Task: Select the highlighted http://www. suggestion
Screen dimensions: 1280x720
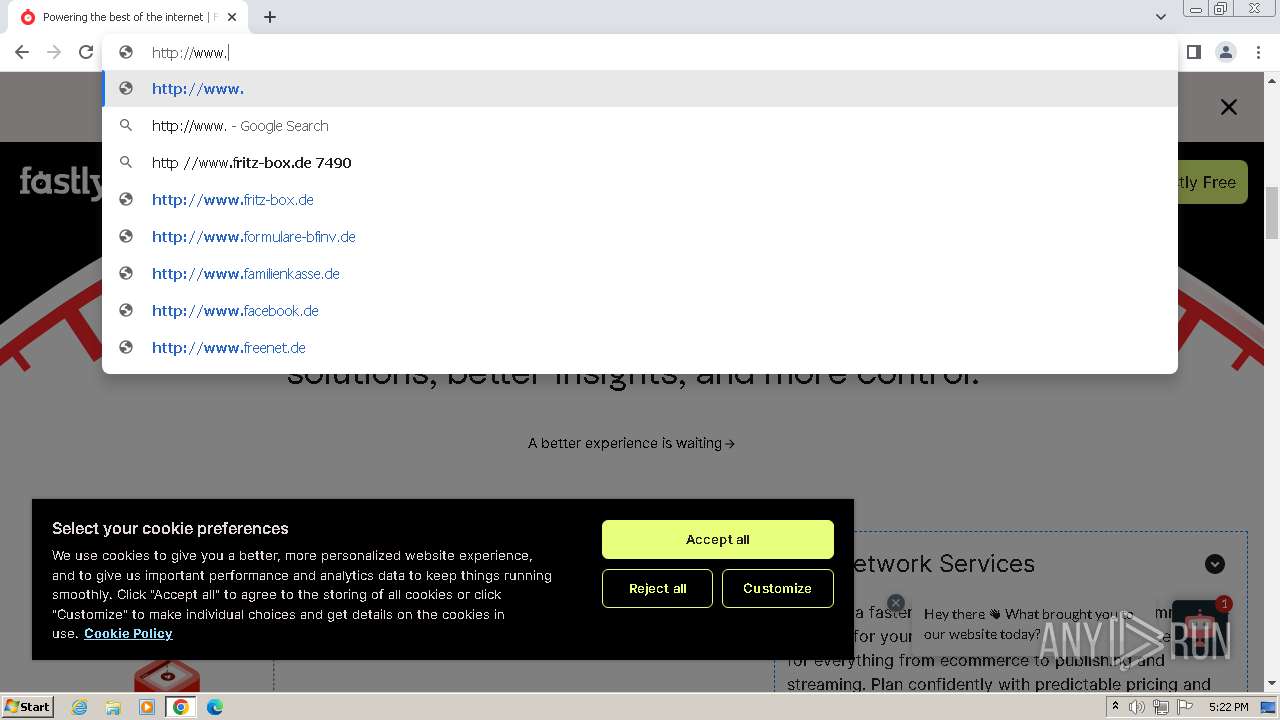Action: tap(640, 89)
